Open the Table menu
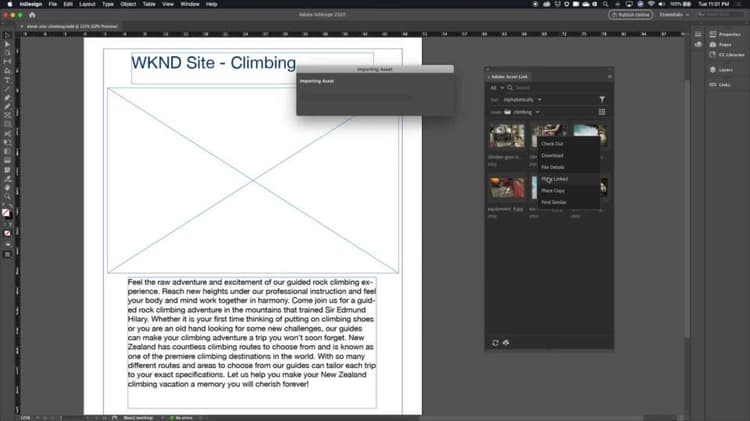 click(x=149, y=4)
